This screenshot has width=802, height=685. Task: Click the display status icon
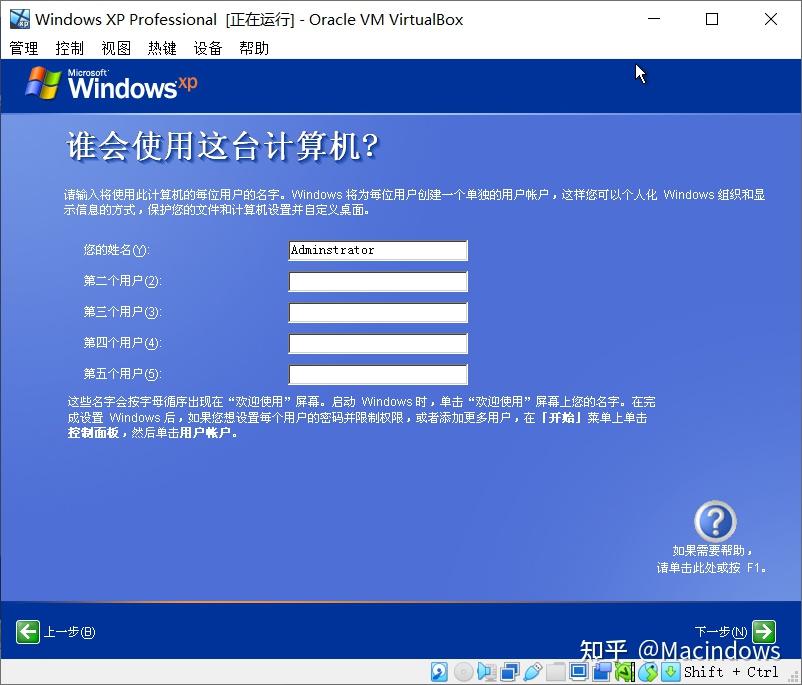[578, 671]
